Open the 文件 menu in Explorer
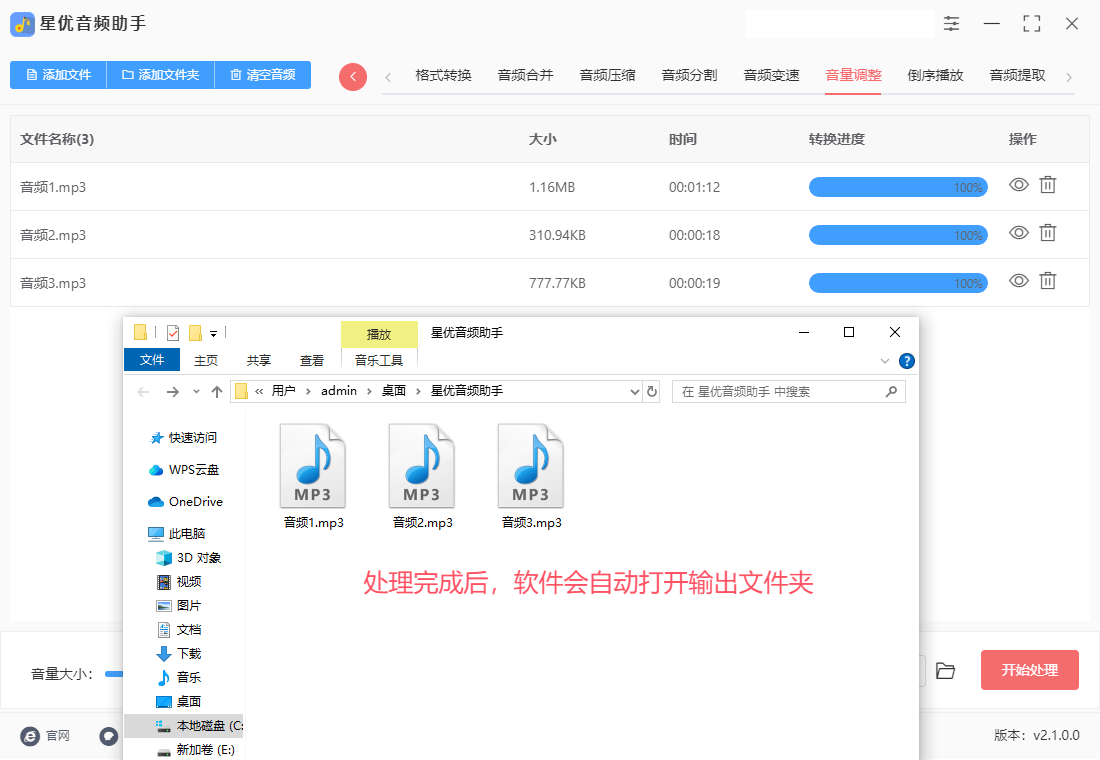 [x=152, y=360]
